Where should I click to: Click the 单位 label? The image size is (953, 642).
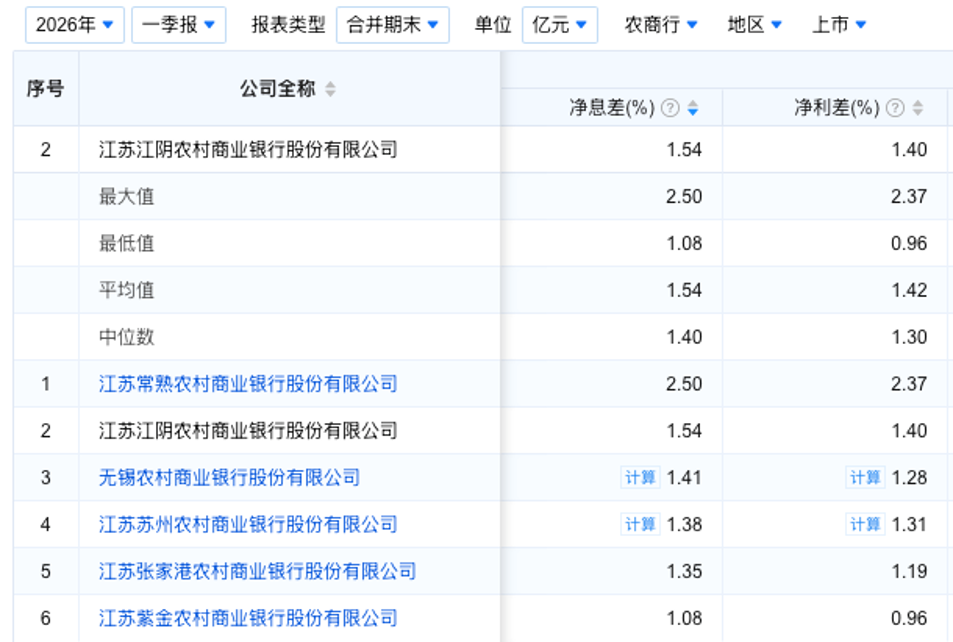[x=493, y=25]
